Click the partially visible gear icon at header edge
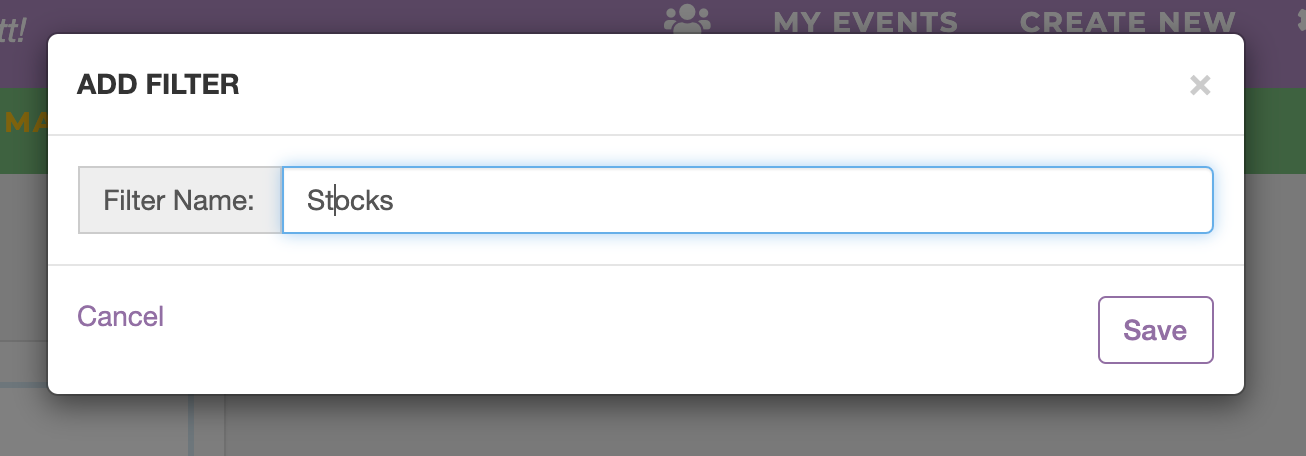The height and width of the screenshot is (456, 1306). point(1299,20)
